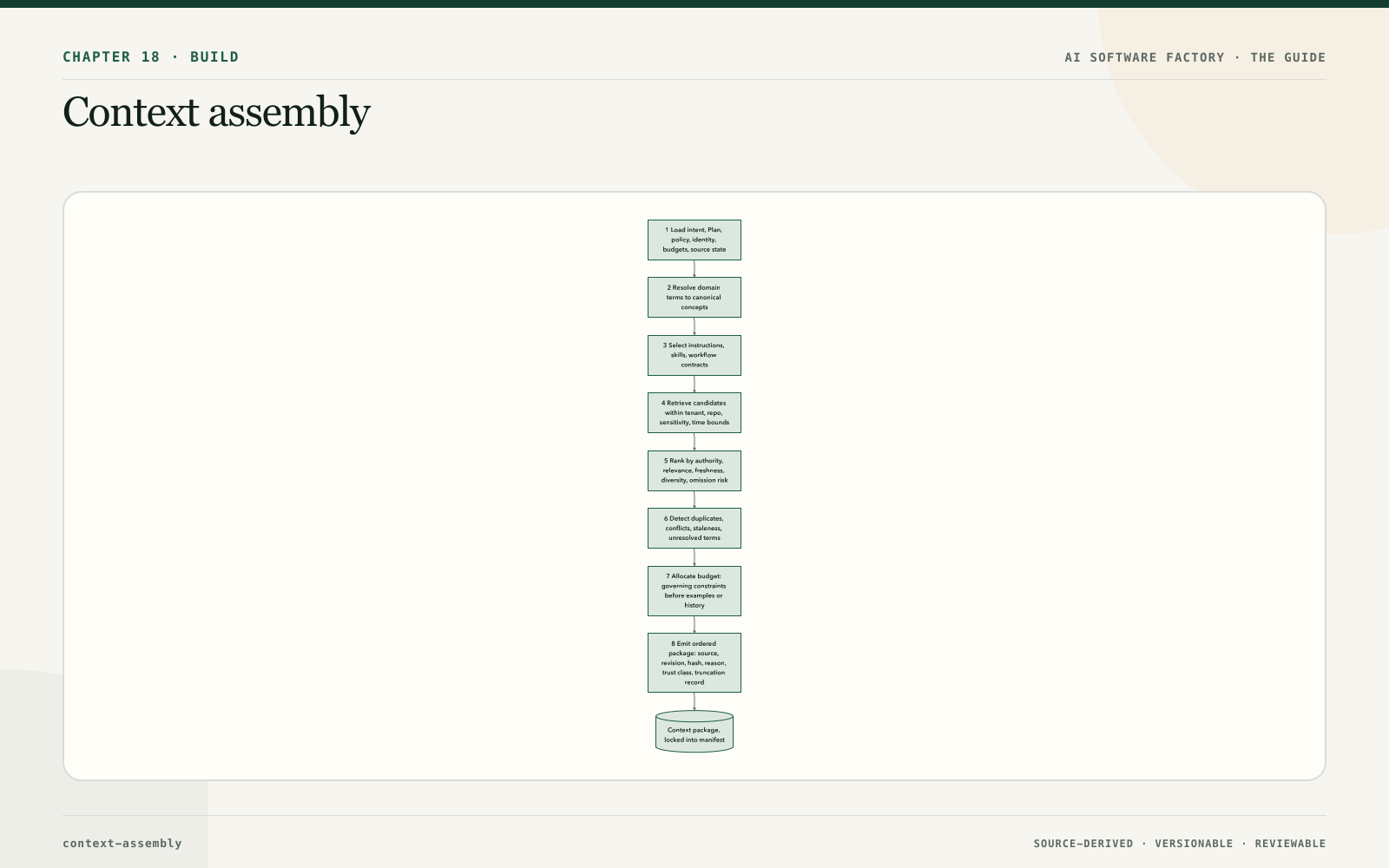Select step 7 'Allocate budget' box
The width and height of the screenshot is (1389, 868).
click(694, 591)
